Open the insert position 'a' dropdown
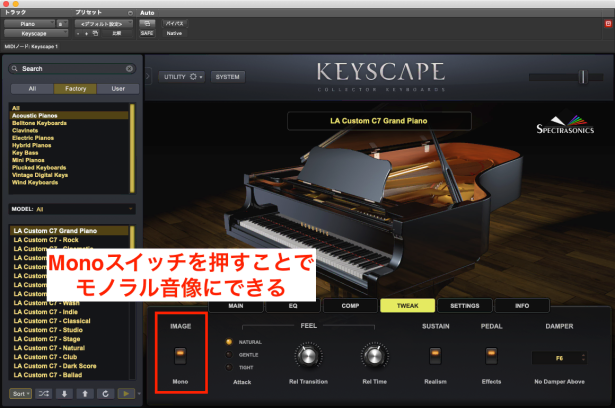The width and height of the screenshot is (615, 408). [62, 24]
